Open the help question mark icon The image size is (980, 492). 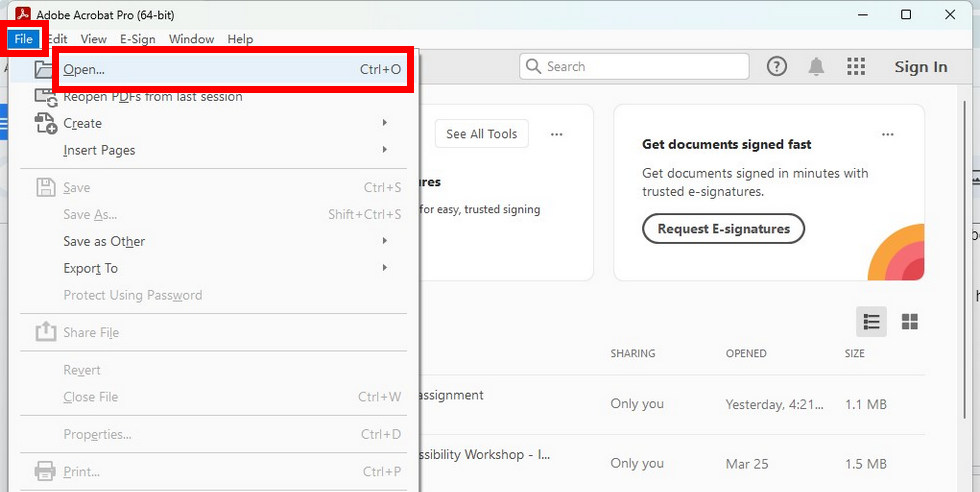coord(776,66)
